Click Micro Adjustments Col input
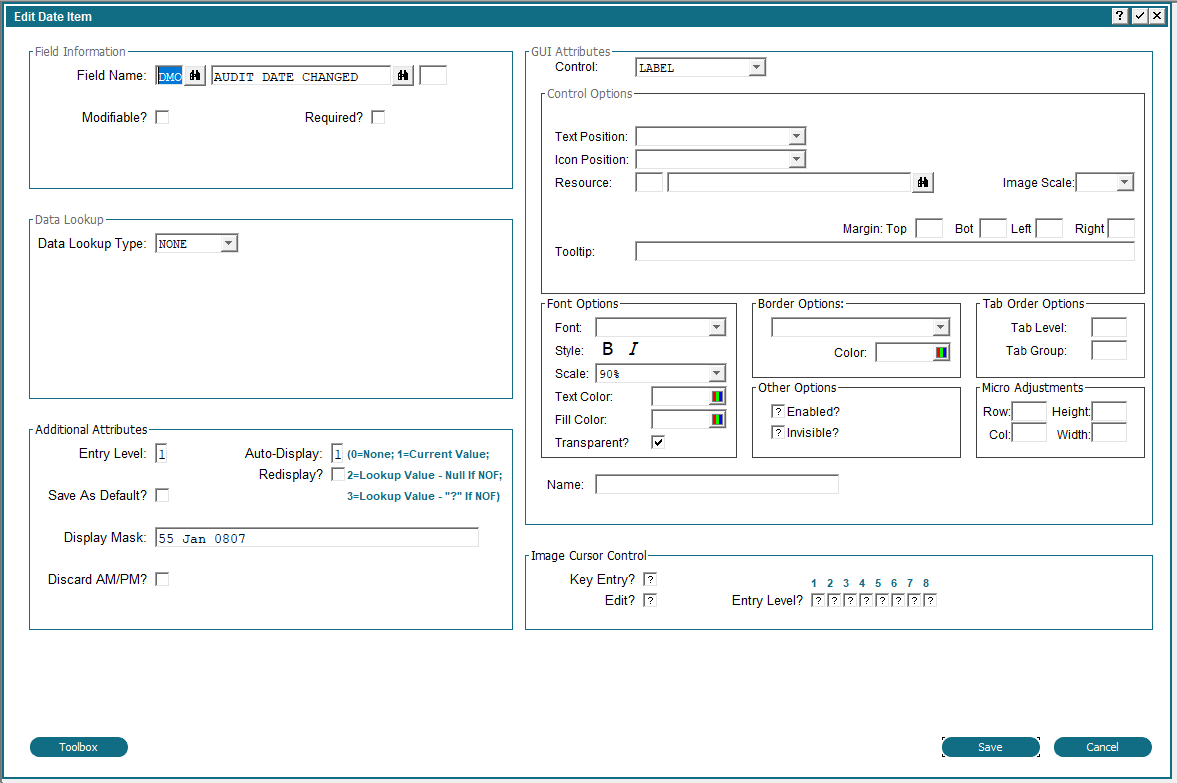1177x783 pixels. pos(1029,434)
